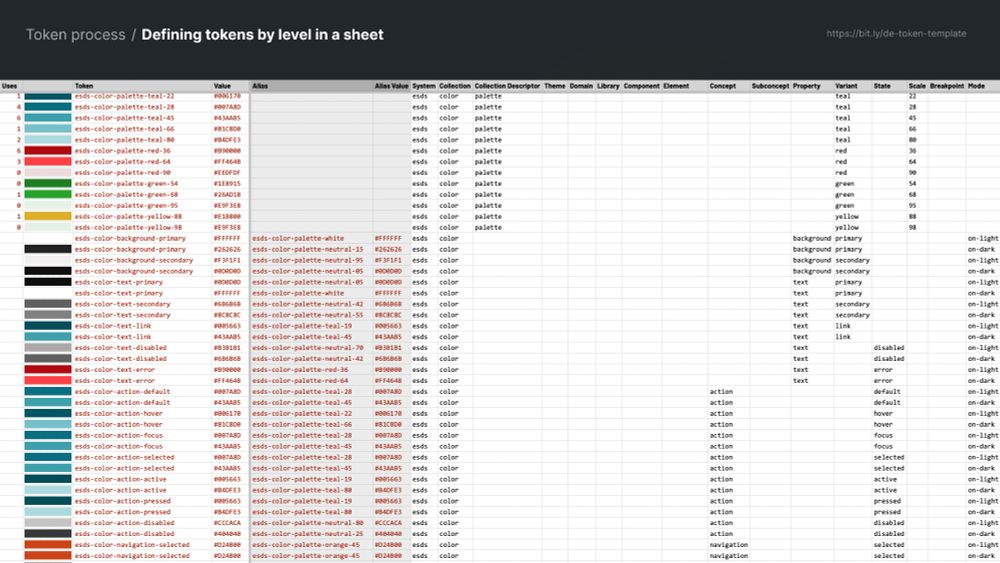The height and width of the screenshot is (563, 1000).
Task: Select the Scale column header
Action: pos(917,85)
